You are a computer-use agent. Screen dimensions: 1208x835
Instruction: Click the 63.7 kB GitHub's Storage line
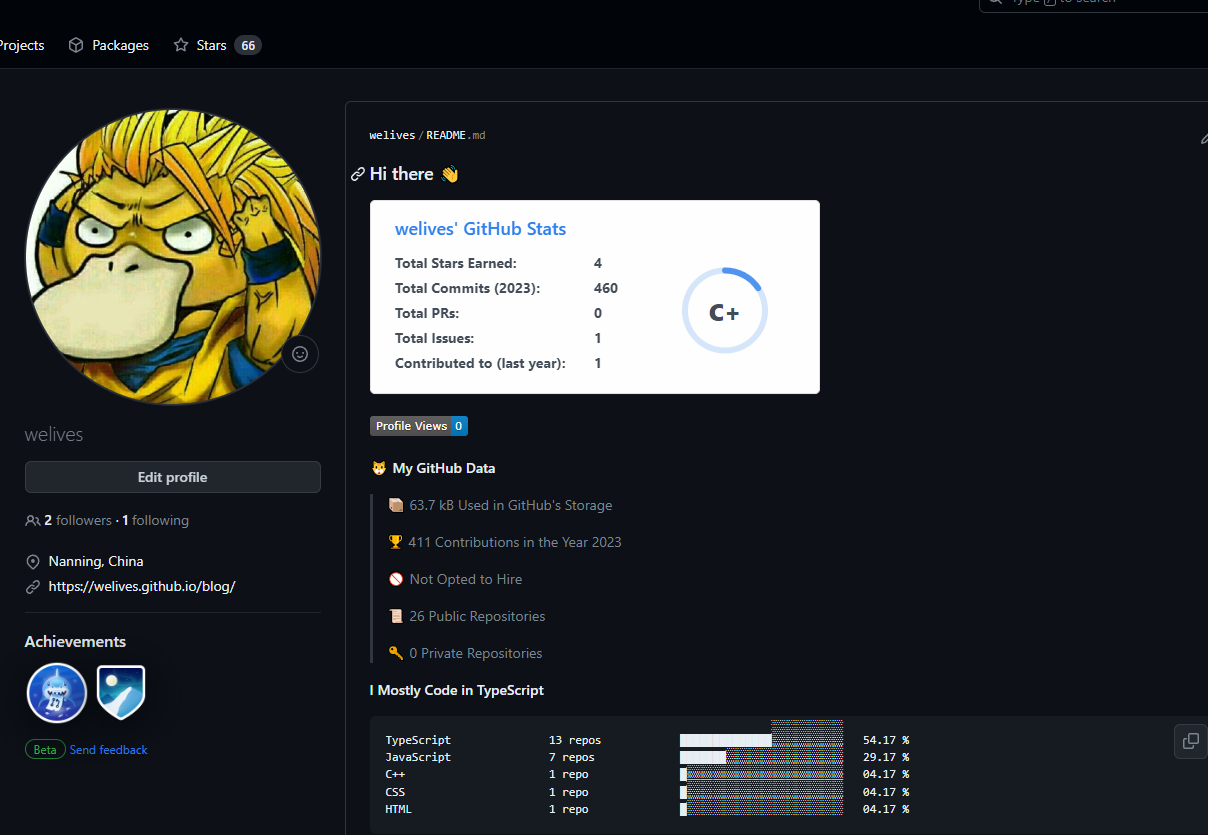point(500,505)
